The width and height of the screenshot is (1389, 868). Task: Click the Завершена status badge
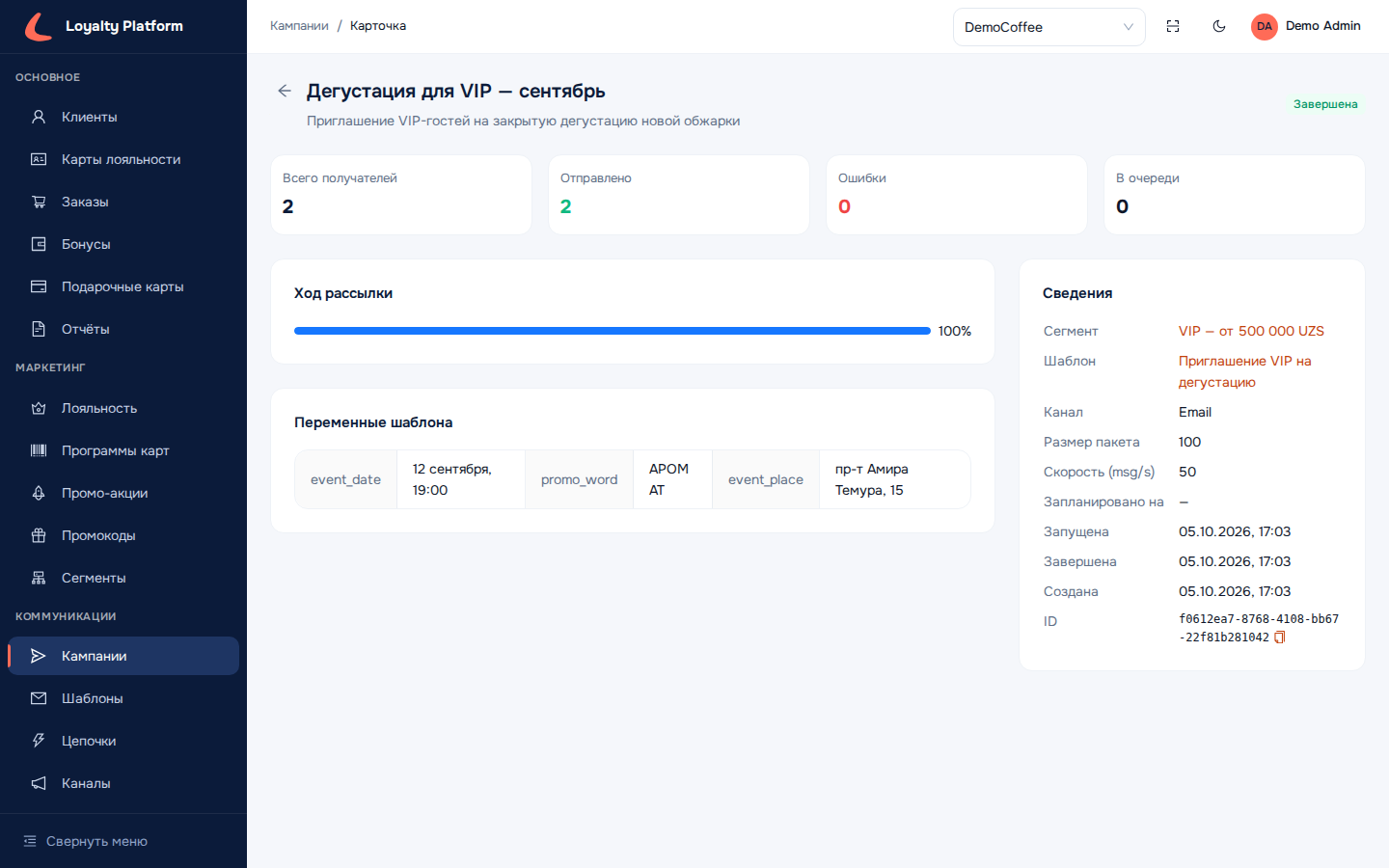pos(1325,104)
